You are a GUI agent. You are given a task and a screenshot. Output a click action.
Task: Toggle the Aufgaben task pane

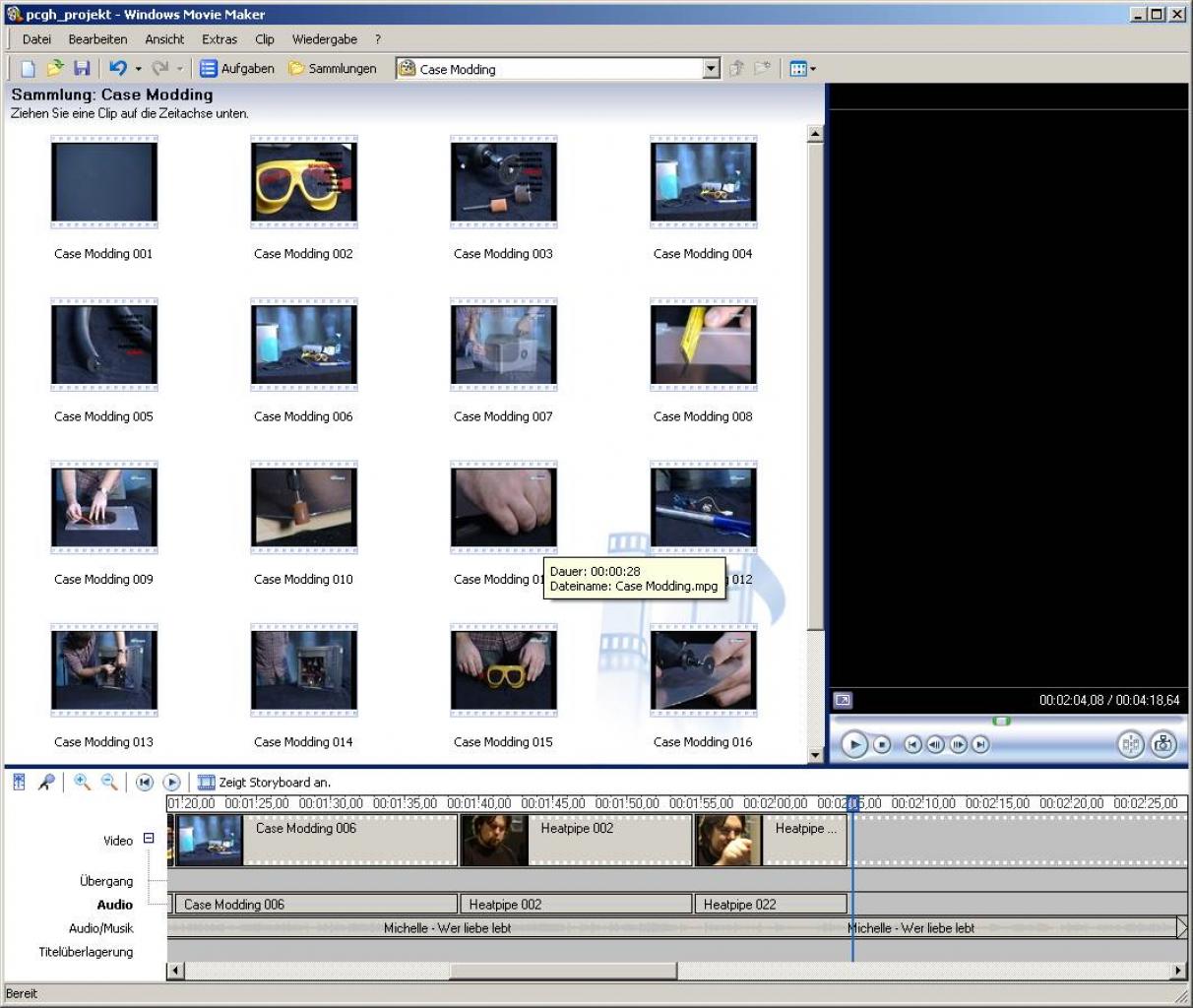[237, 68]
